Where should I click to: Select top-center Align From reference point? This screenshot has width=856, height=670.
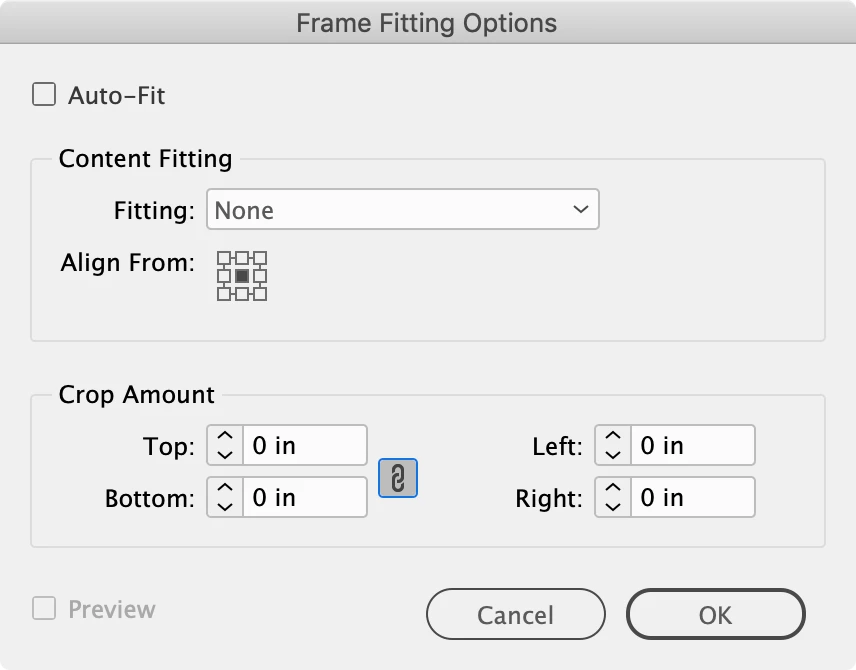(242, 258)
